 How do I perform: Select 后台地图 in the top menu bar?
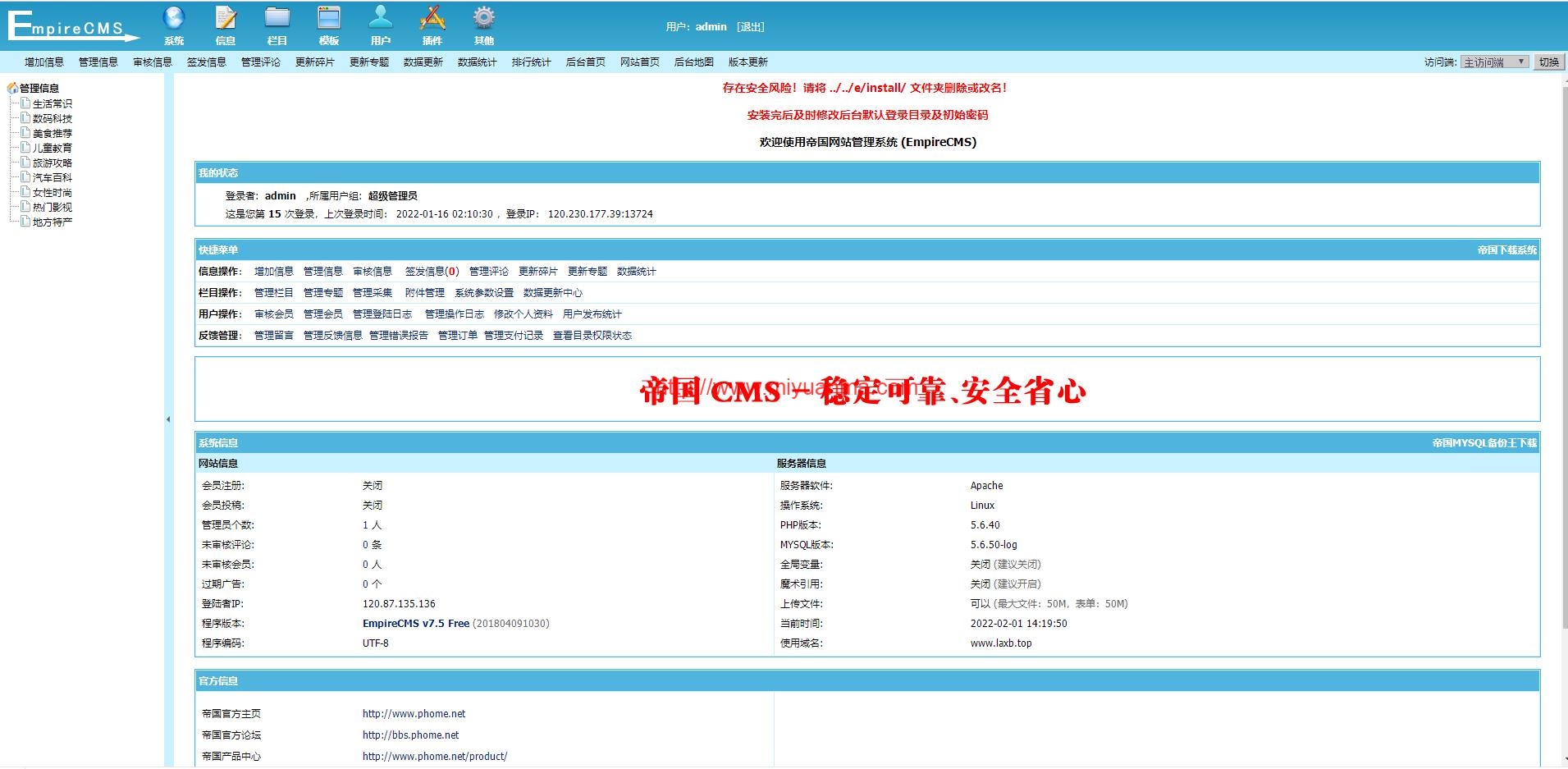(694, 62)
